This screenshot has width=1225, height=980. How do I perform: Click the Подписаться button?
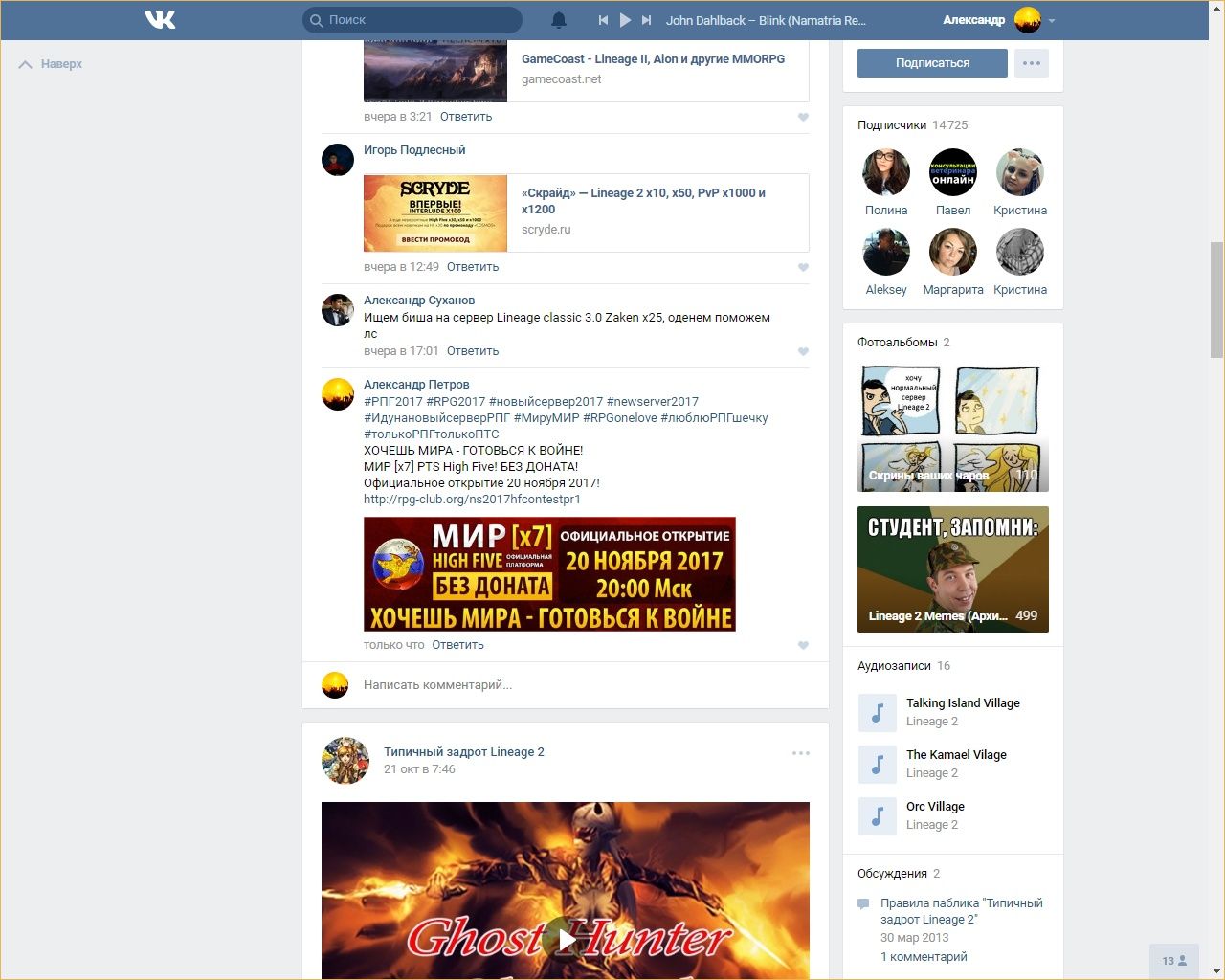pos(932,63)
